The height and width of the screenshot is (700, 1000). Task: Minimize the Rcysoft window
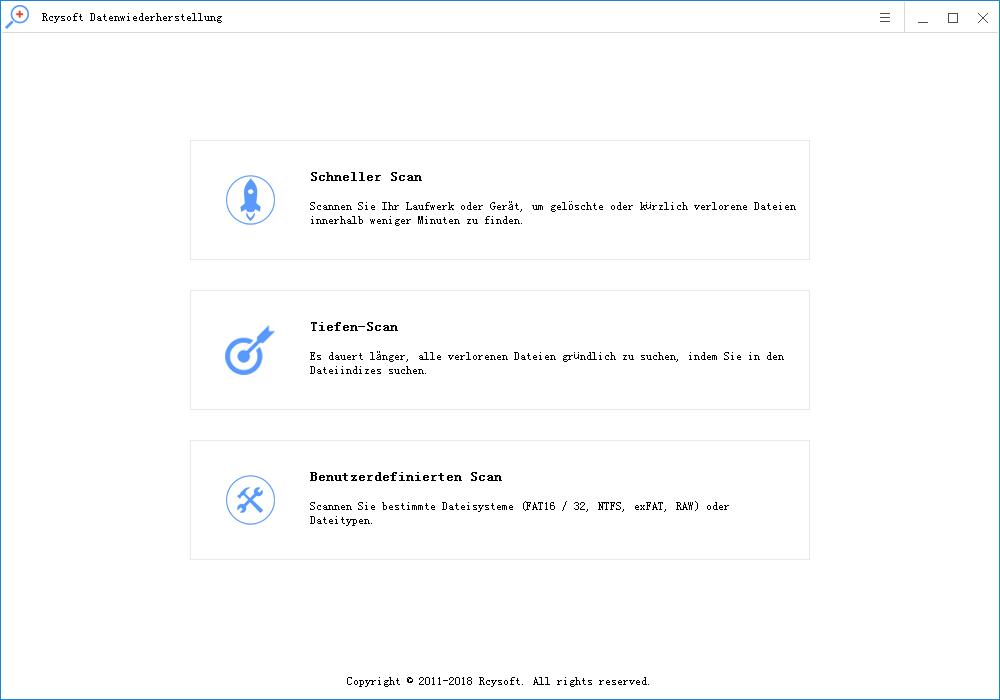[x=923, y=18]
